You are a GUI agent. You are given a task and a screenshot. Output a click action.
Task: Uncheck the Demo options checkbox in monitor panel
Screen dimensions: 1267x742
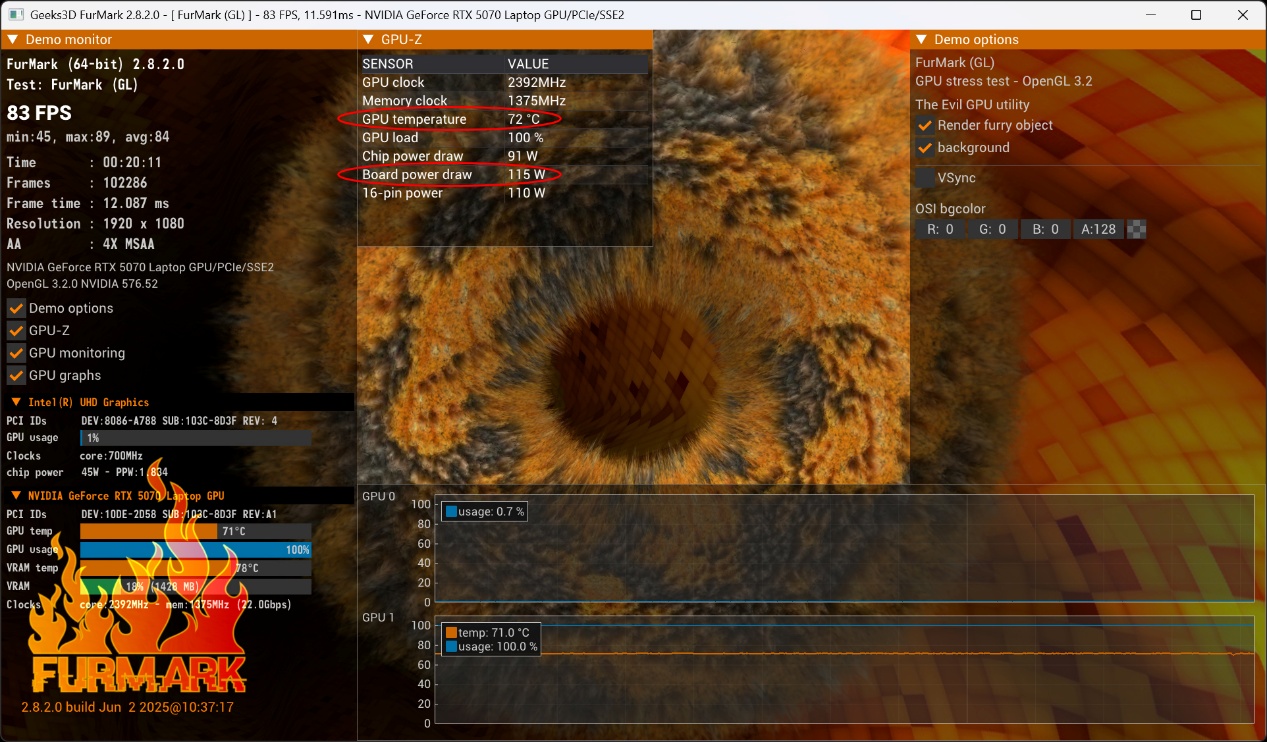pyautogui.click(x=16, y=308)
